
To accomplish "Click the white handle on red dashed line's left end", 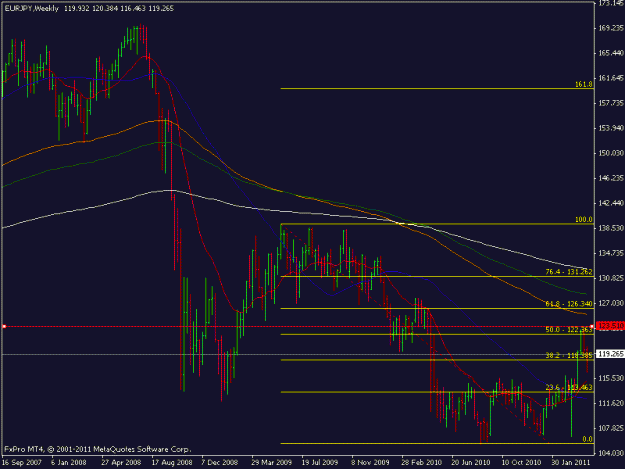I will [x=4, y=326].
